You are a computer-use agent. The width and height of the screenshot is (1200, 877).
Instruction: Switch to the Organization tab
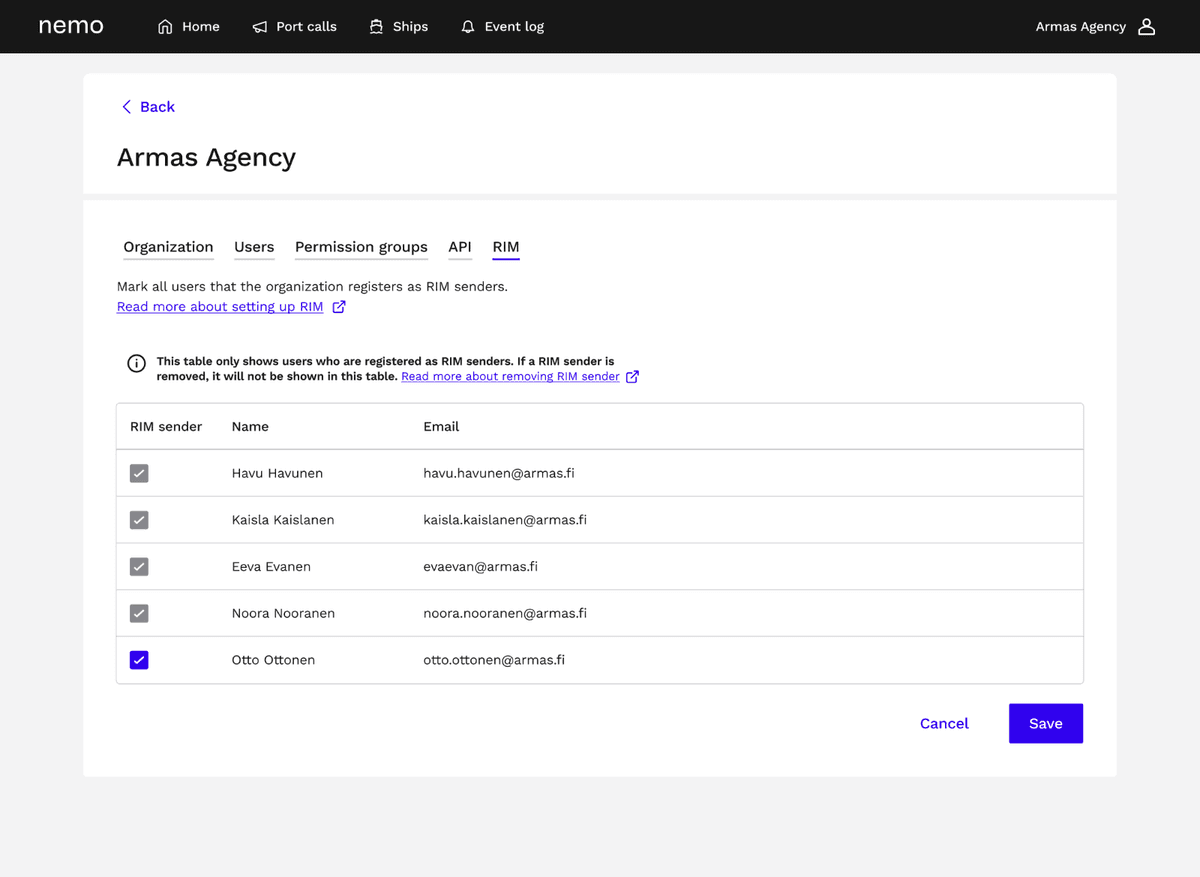[168, 247]
